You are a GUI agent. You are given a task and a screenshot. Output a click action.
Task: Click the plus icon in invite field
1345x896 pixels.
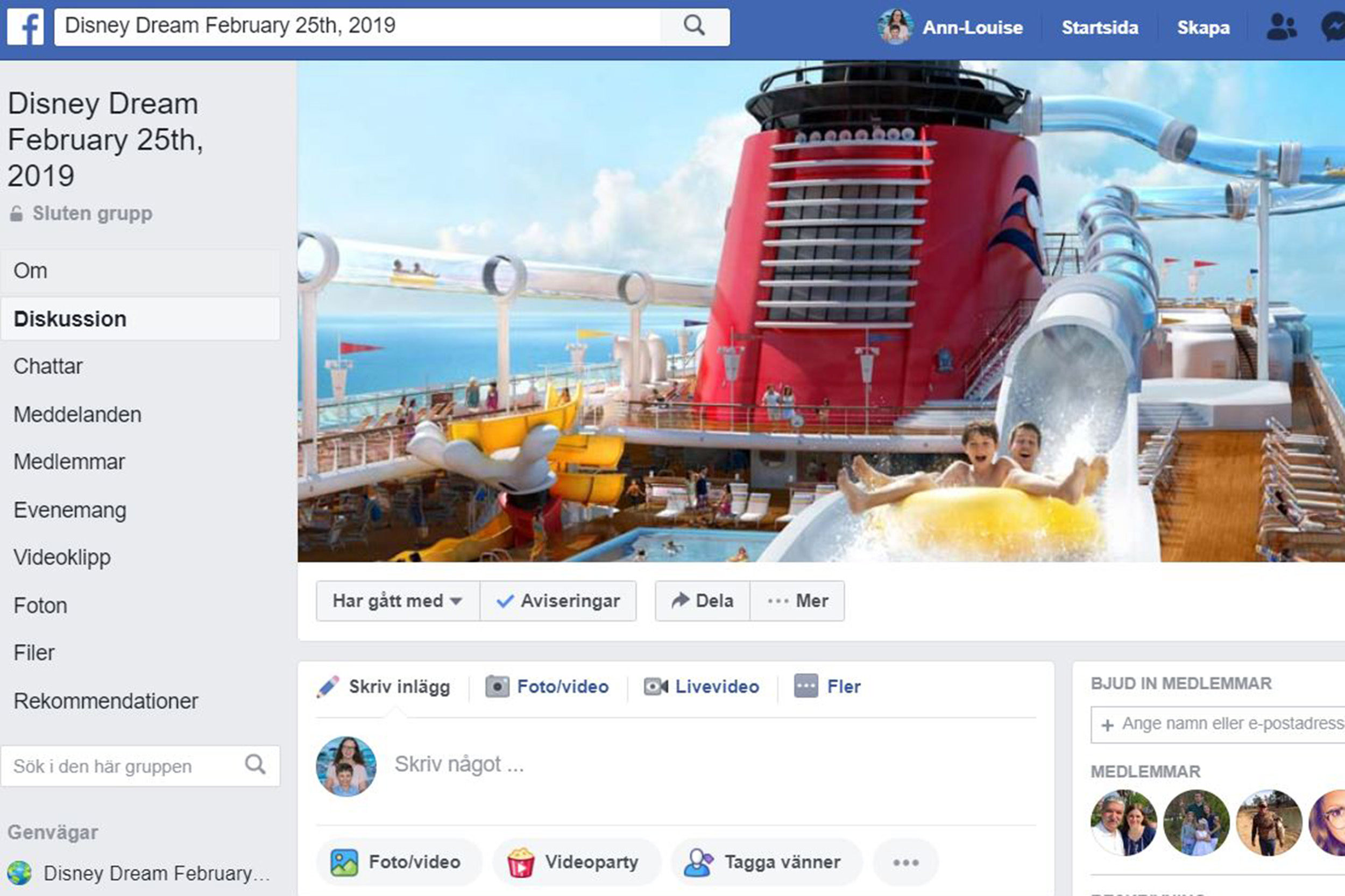1107,725
